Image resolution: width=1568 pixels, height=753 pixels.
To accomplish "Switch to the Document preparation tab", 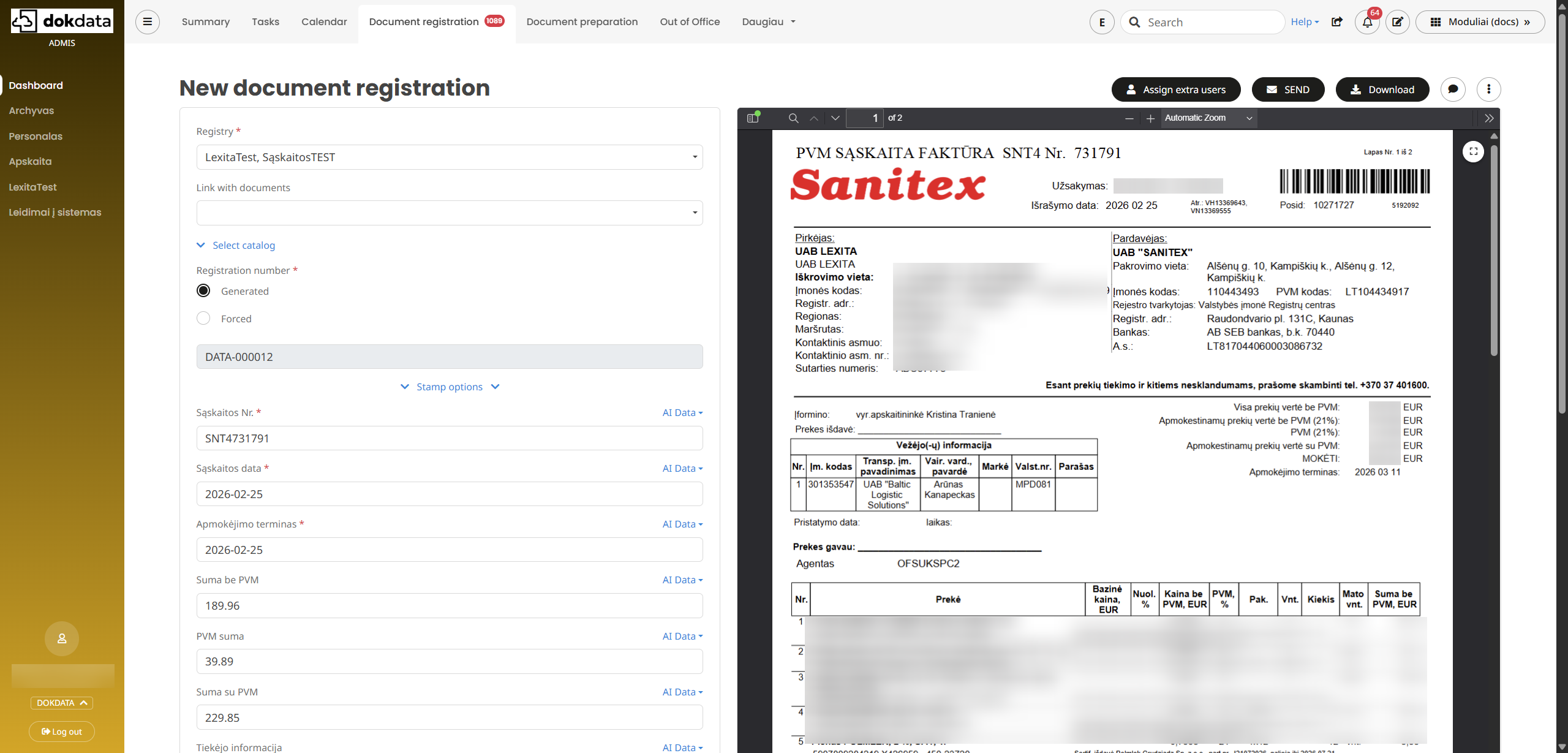I will [x=582, y=22].
